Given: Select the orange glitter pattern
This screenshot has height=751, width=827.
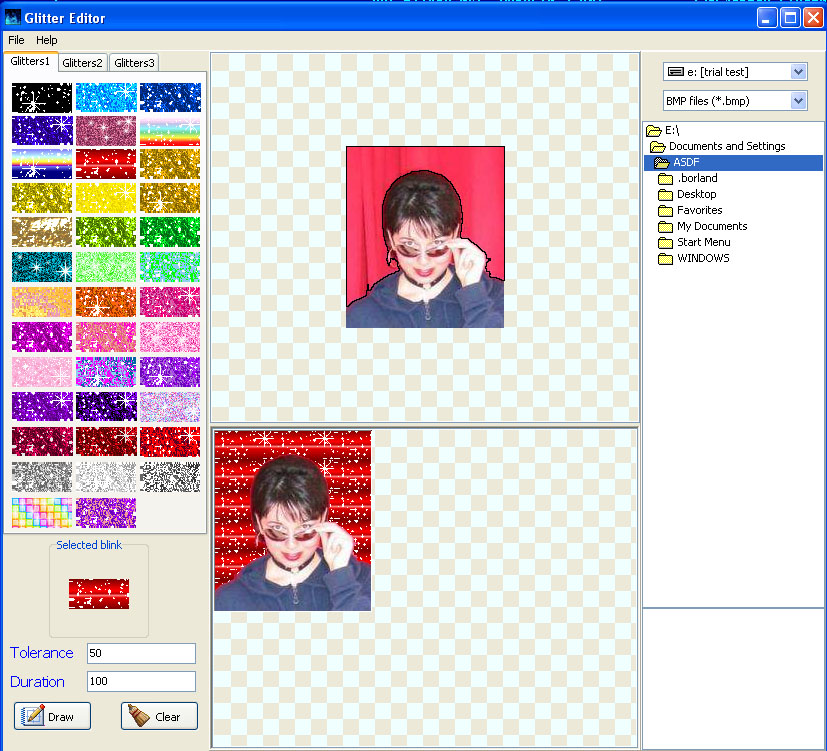Looking at the screenshot, I should coord(106,302).
